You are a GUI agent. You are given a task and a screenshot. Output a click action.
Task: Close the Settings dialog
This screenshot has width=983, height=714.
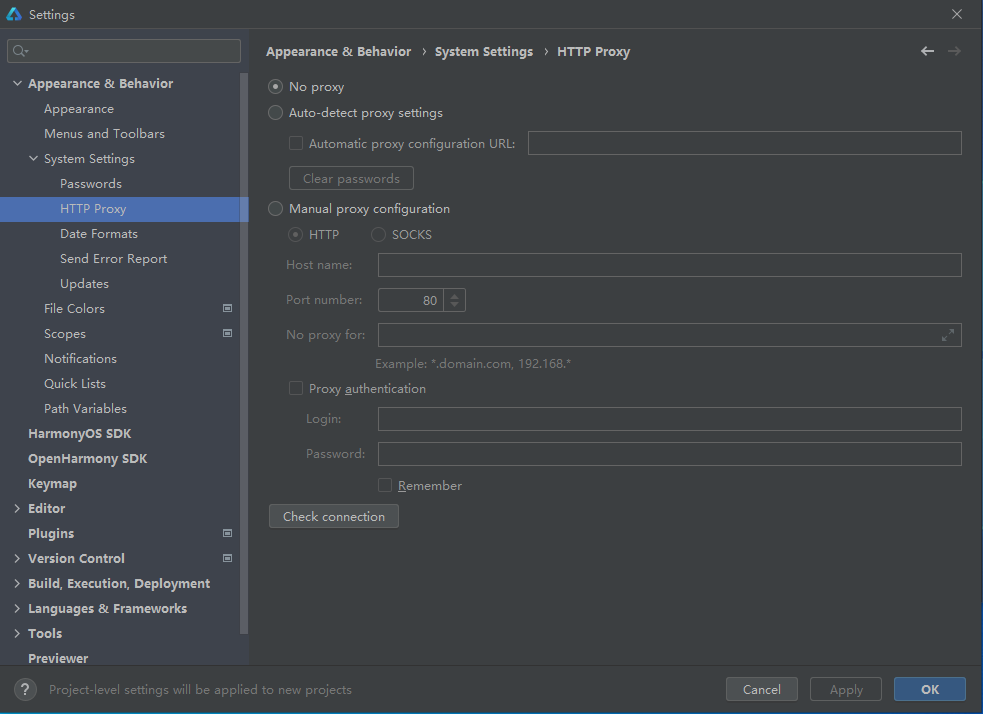[957, 14]
